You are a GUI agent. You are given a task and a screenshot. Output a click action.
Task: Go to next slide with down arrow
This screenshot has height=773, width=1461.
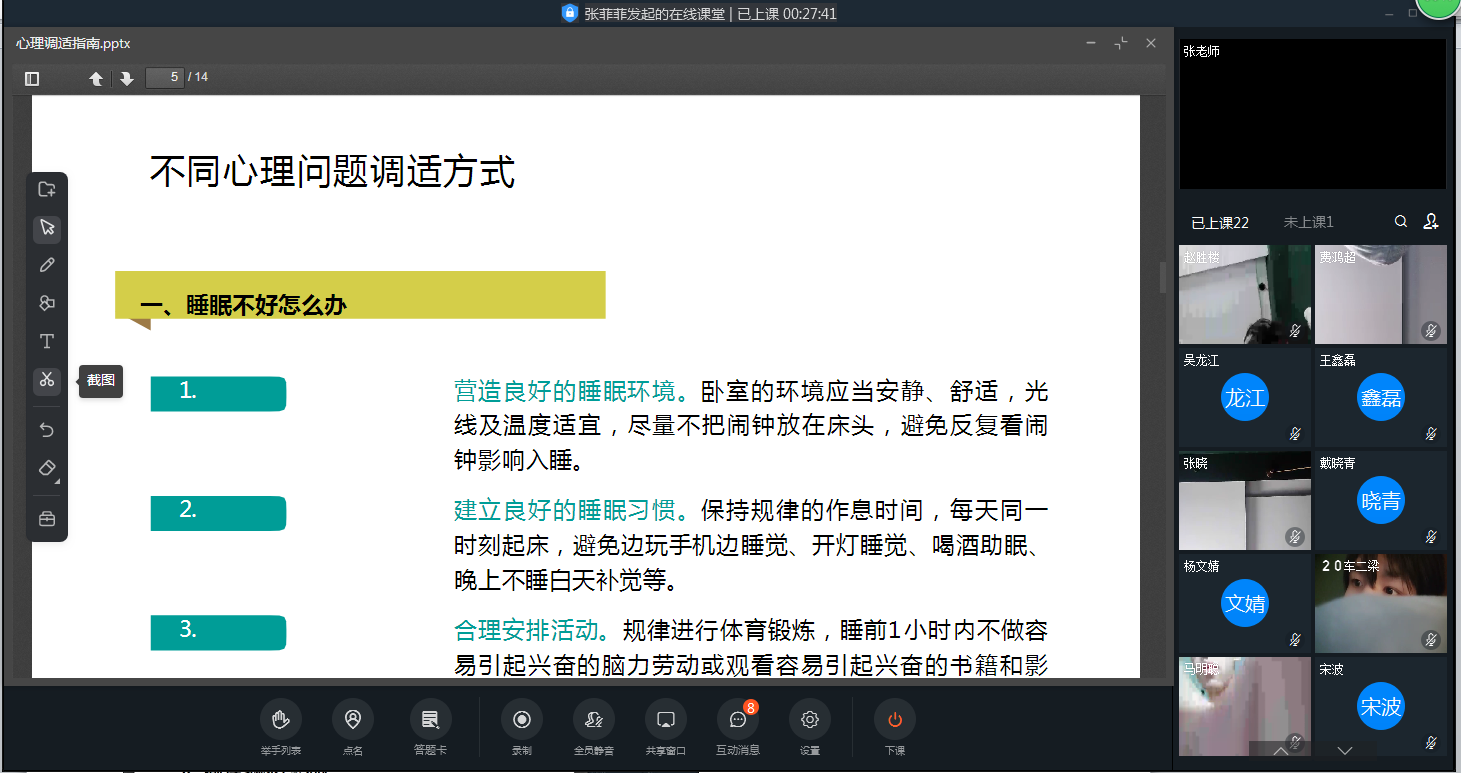[x=127, y=78]
